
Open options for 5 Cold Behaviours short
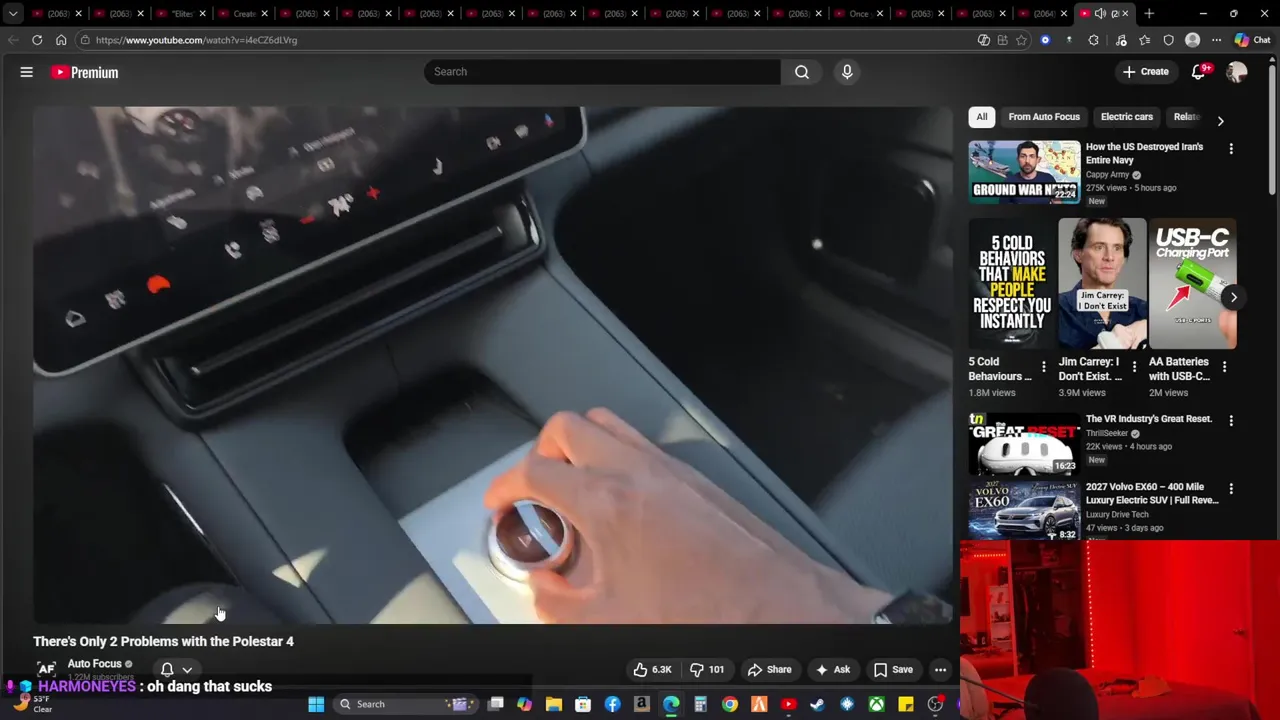point(1044,367)
